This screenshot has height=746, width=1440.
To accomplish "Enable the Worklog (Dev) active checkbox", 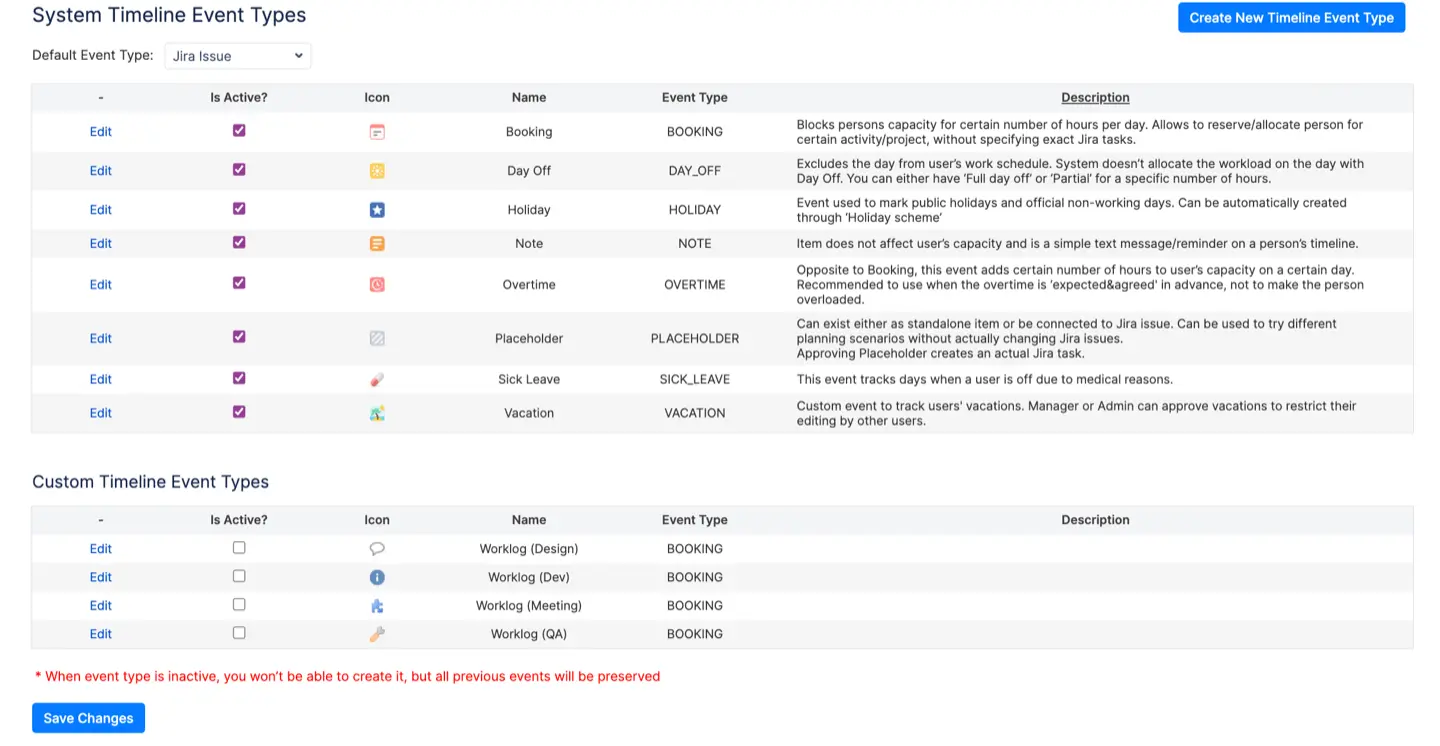I will tap(239, 577).
